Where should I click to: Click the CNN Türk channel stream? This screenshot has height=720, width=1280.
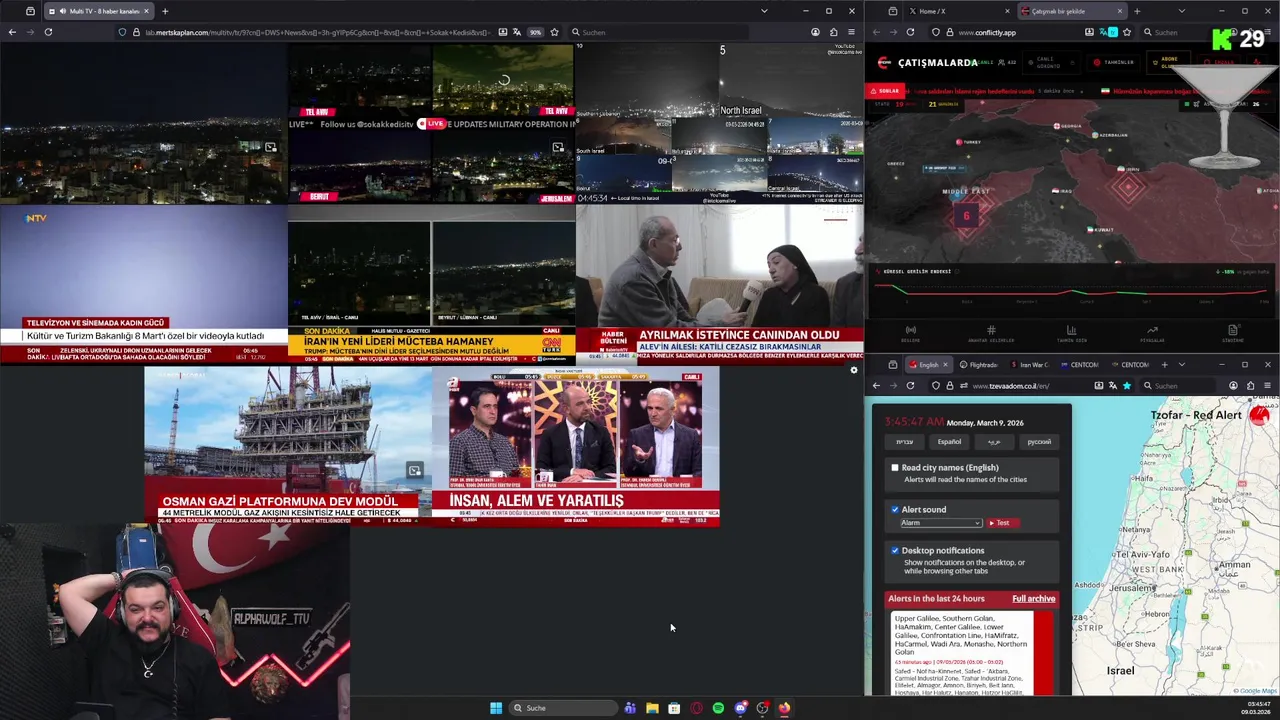point(431,284)
